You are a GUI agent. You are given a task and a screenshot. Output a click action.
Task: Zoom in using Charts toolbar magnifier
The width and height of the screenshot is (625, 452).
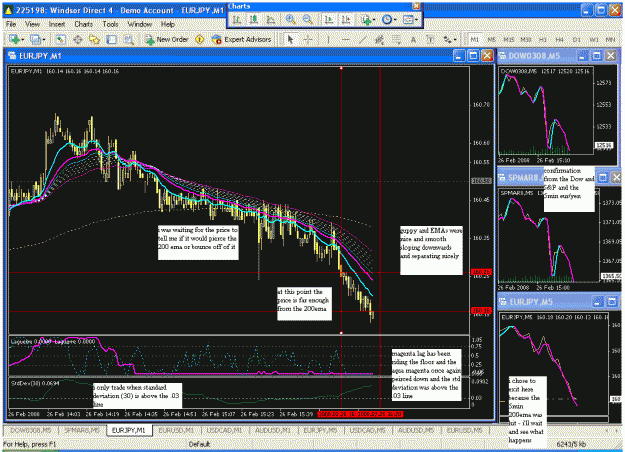pos(291,19)
